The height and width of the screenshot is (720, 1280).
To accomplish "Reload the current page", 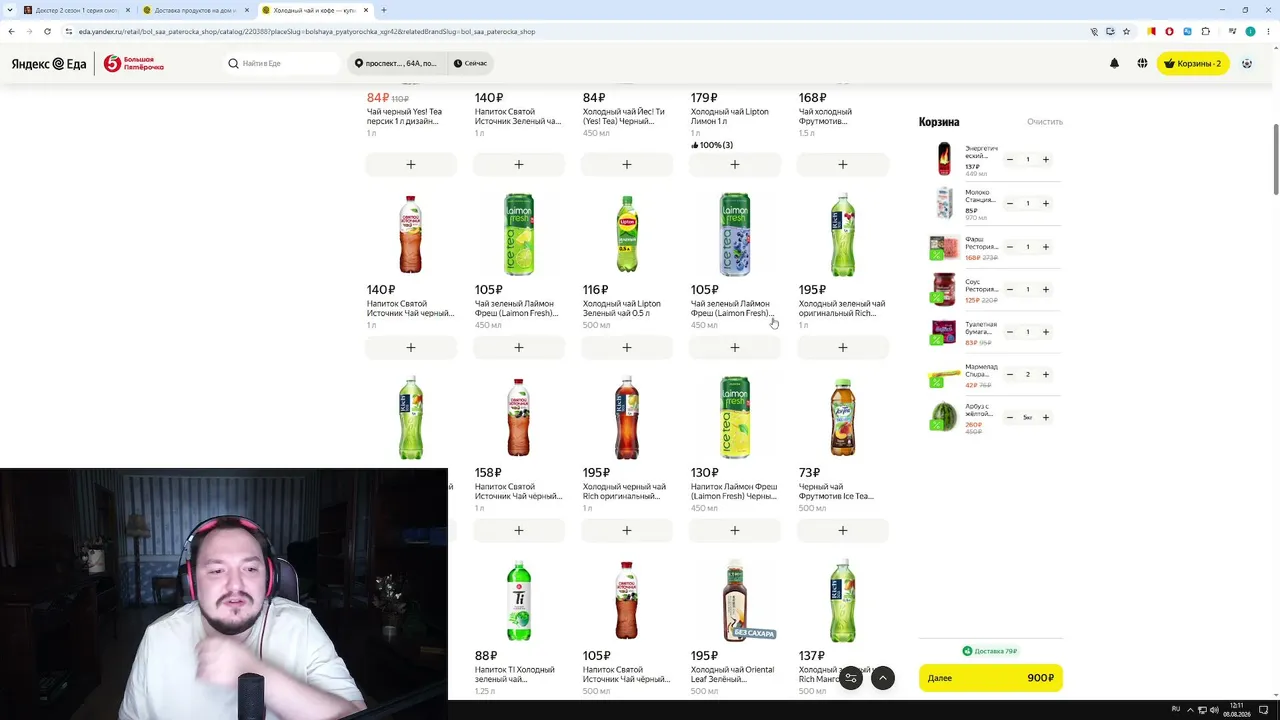I will tap(47, 31).
